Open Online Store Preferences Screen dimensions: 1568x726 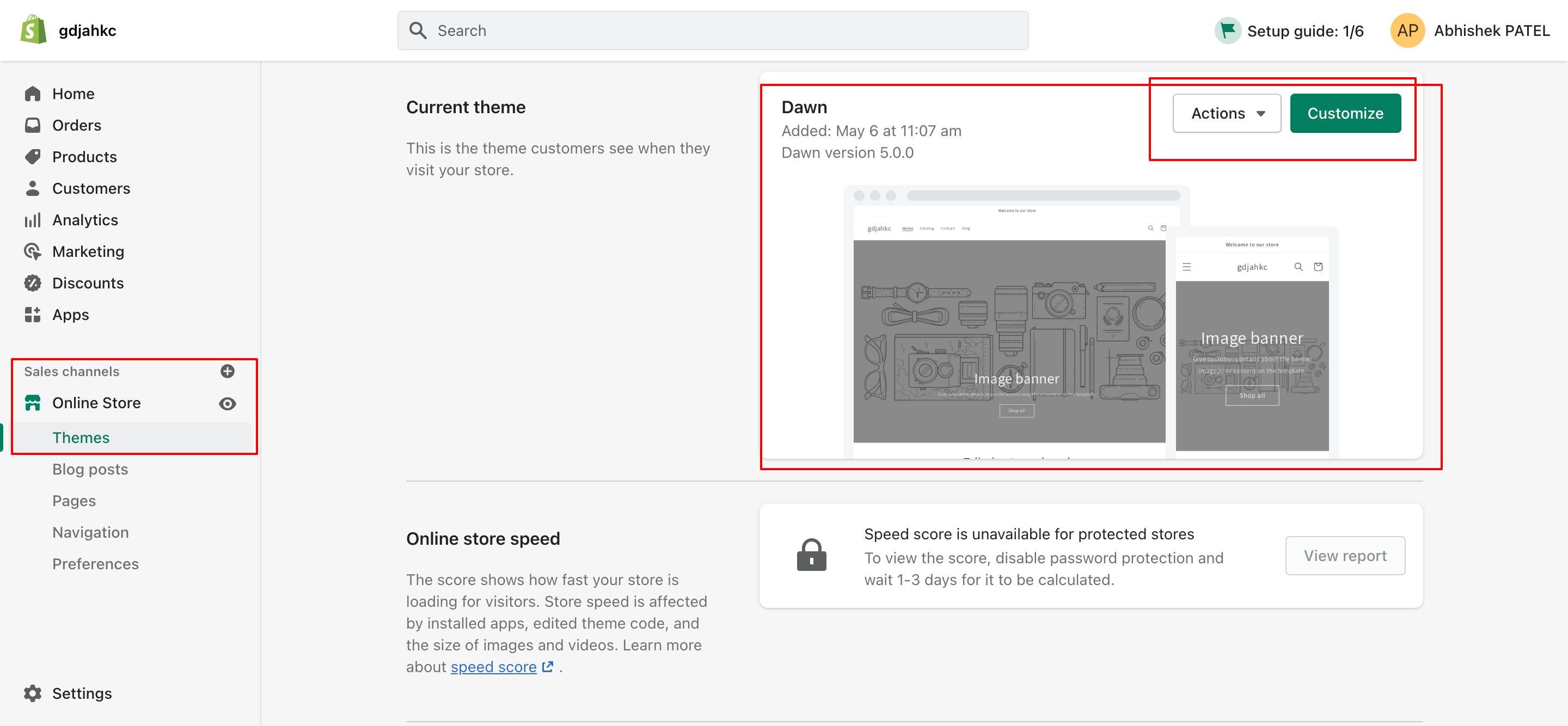(x=96, y=564)
